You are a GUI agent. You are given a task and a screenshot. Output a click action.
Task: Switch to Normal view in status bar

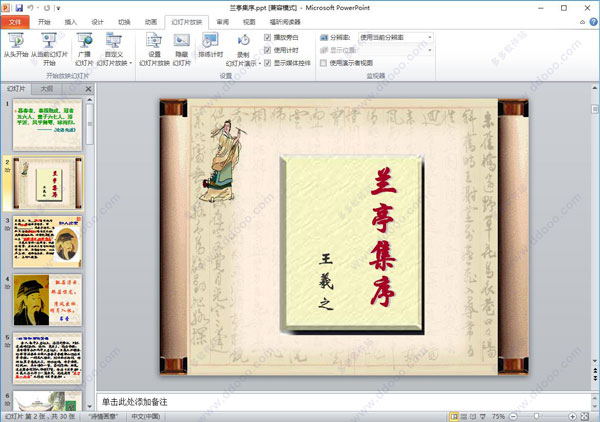(x=454, y=416)
